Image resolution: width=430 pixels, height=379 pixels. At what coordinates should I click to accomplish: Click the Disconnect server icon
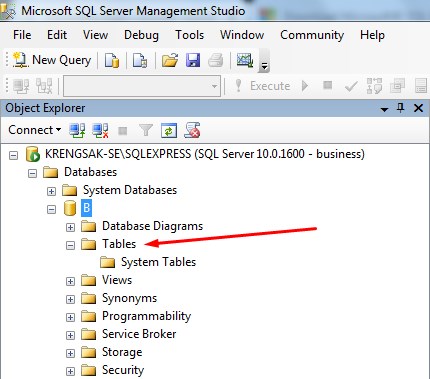click(100, 130)
